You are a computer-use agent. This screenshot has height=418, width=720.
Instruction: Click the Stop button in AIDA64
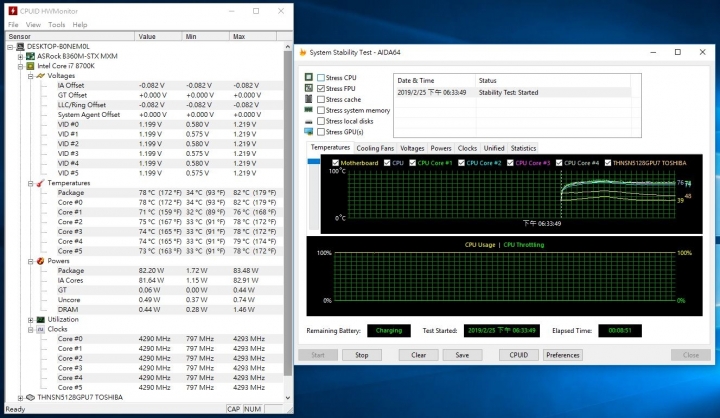coord(362,355)
